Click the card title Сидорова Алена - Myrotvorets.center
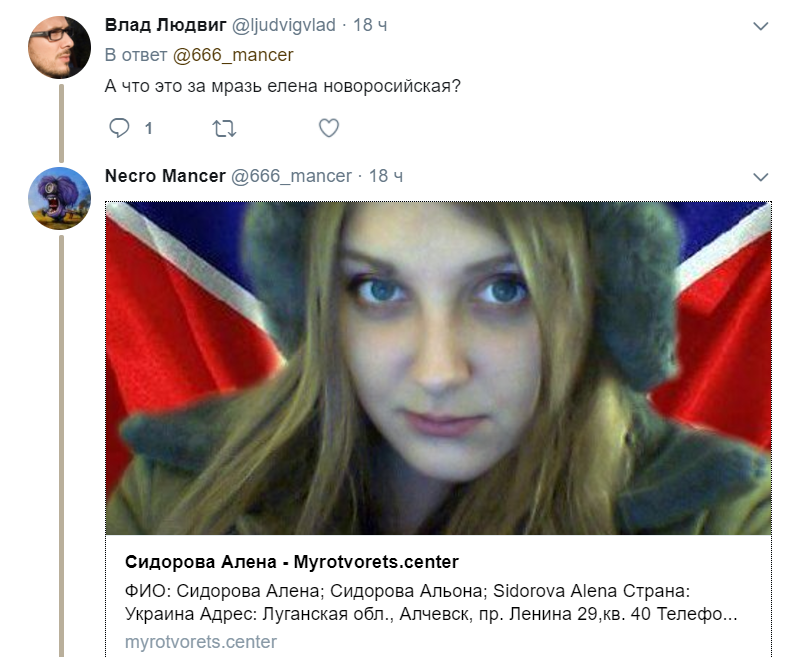The width and height of the screenshot is (811, 657). click(292, 562)
